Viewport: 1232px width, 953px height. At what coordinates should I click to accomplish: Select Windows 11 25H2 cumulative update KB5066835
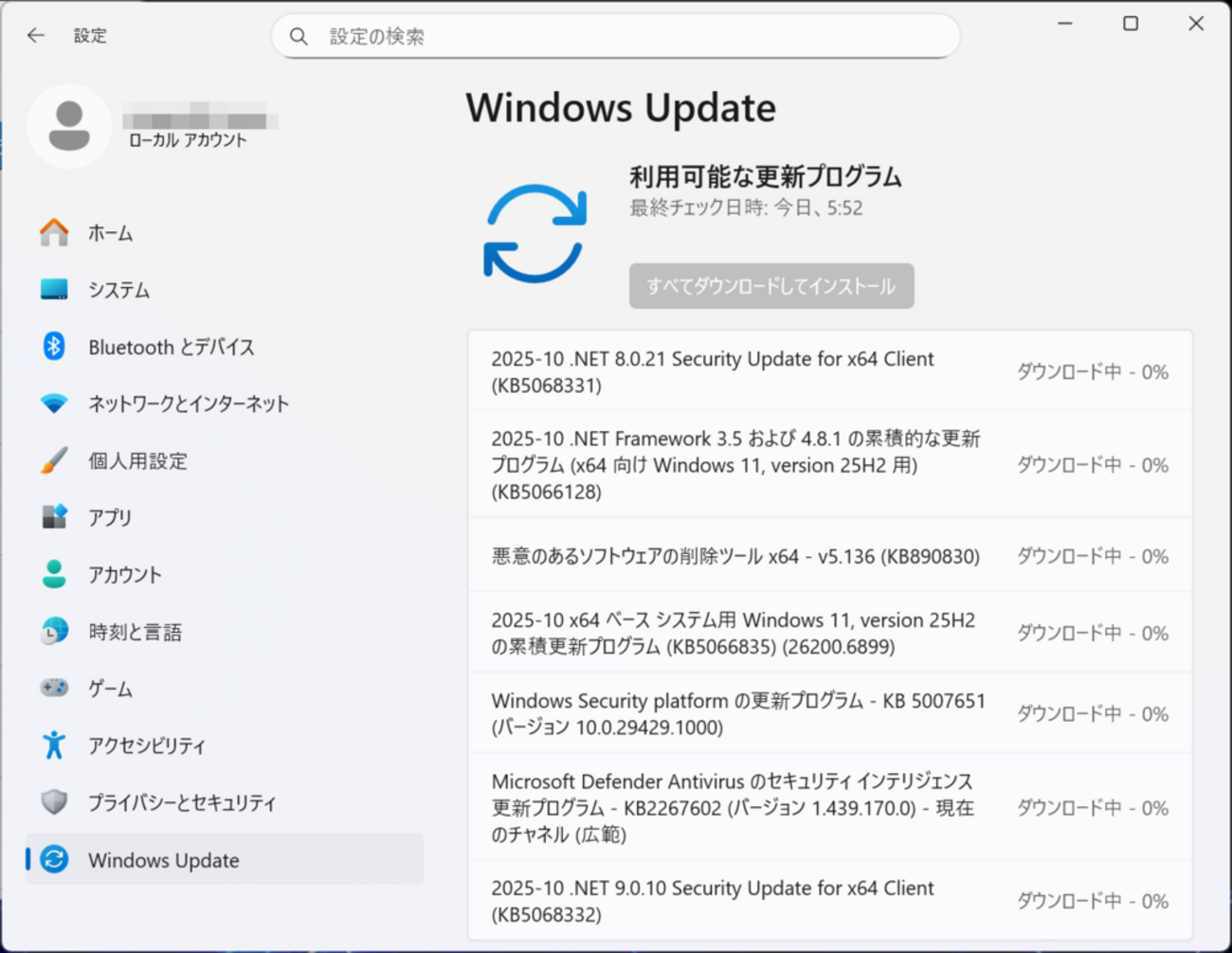[830, 633]
